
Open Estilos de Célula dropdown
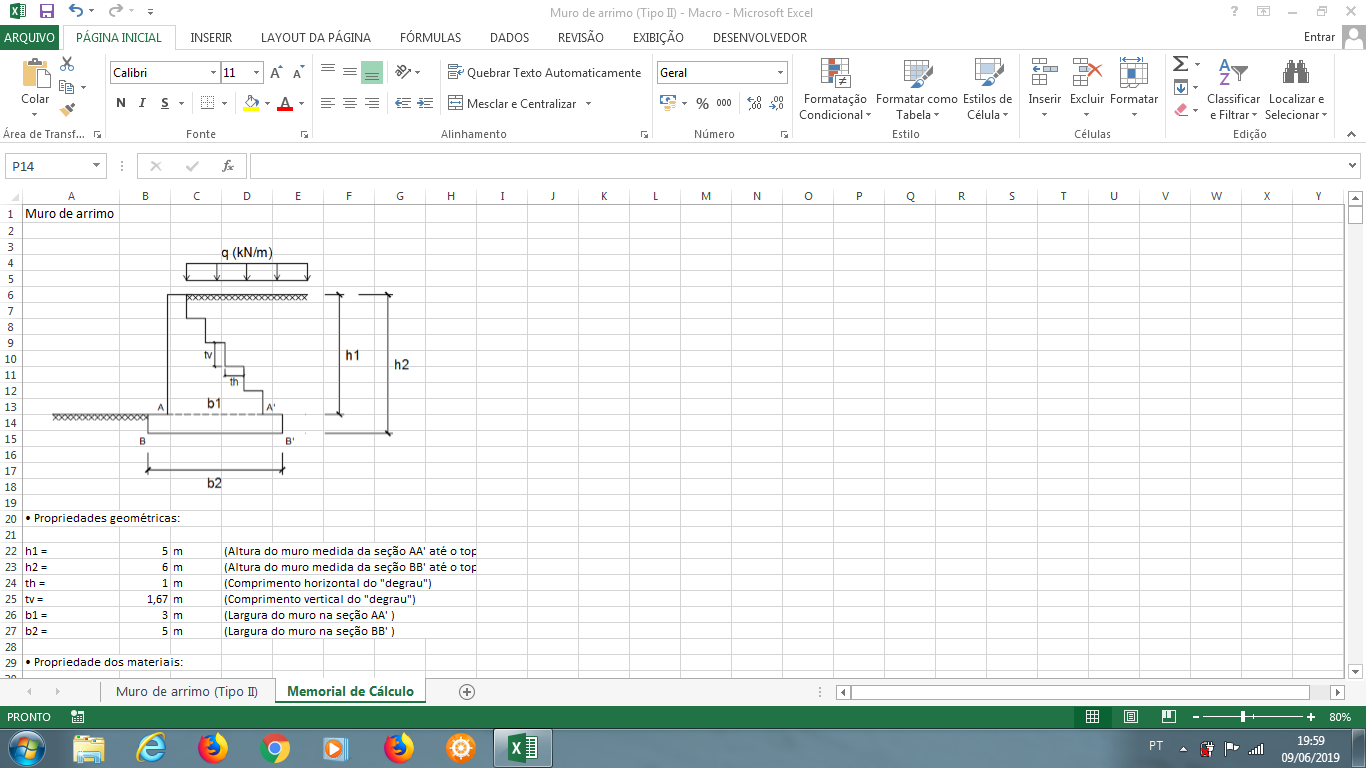987,89
